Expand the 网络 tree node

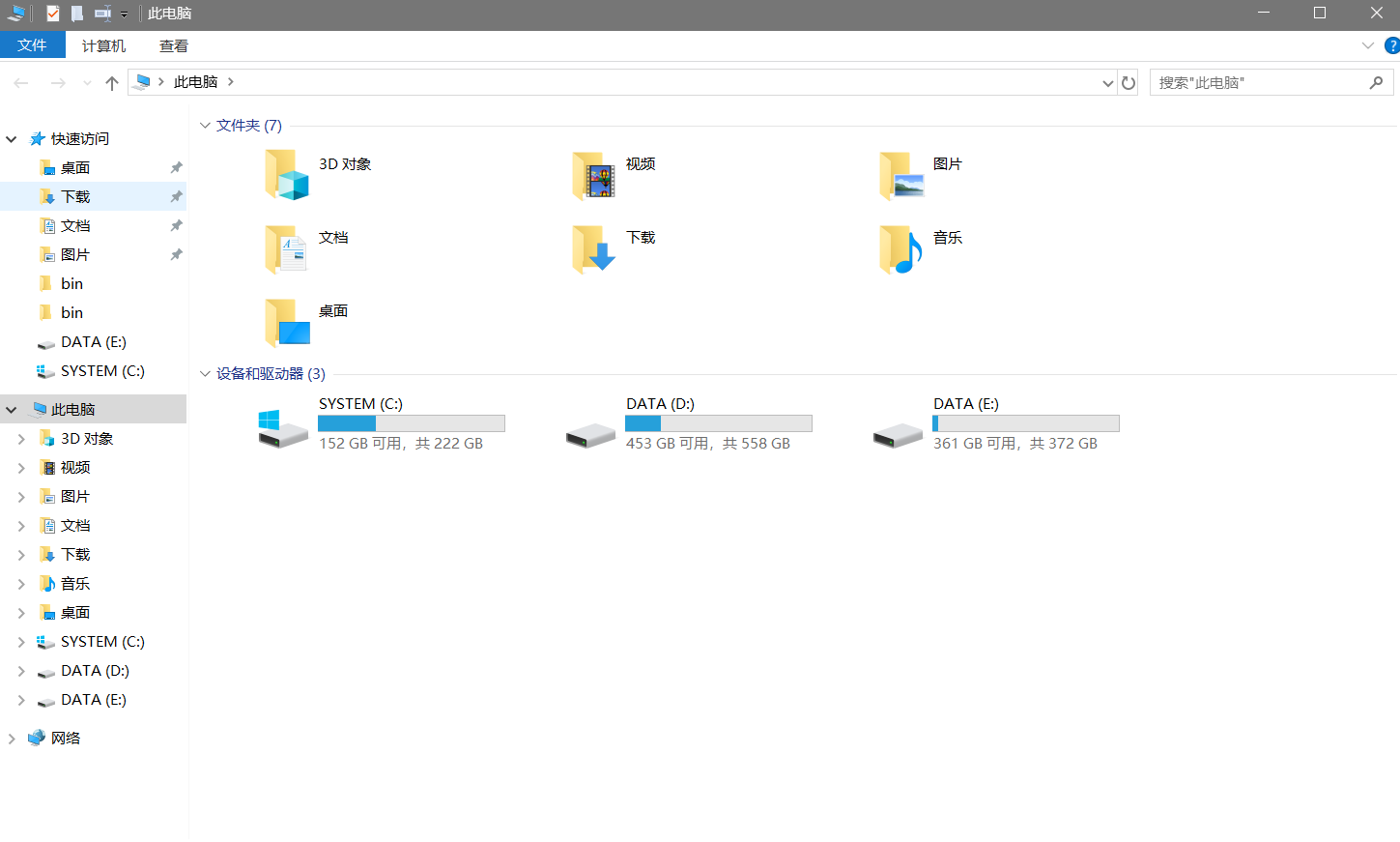[x=12, y=739]
